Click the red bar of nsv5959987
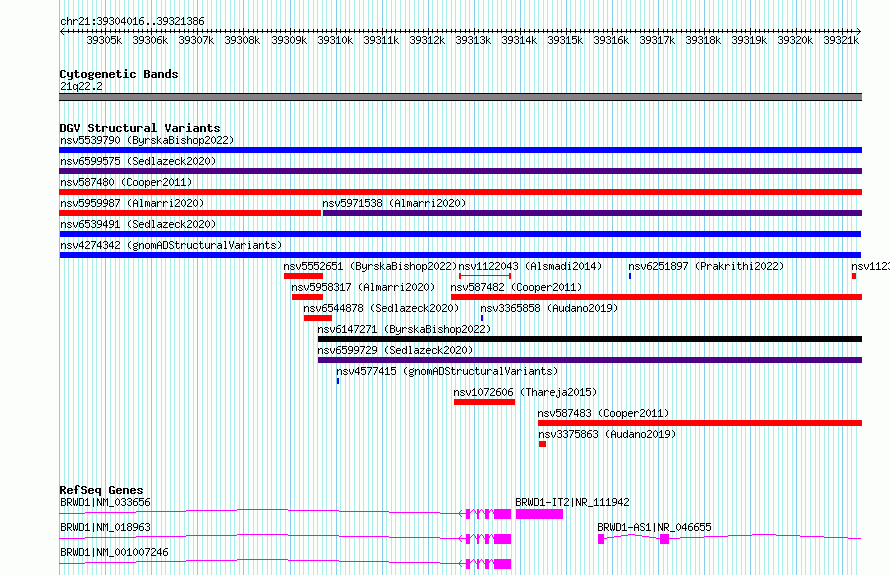 tap(190, 213)
